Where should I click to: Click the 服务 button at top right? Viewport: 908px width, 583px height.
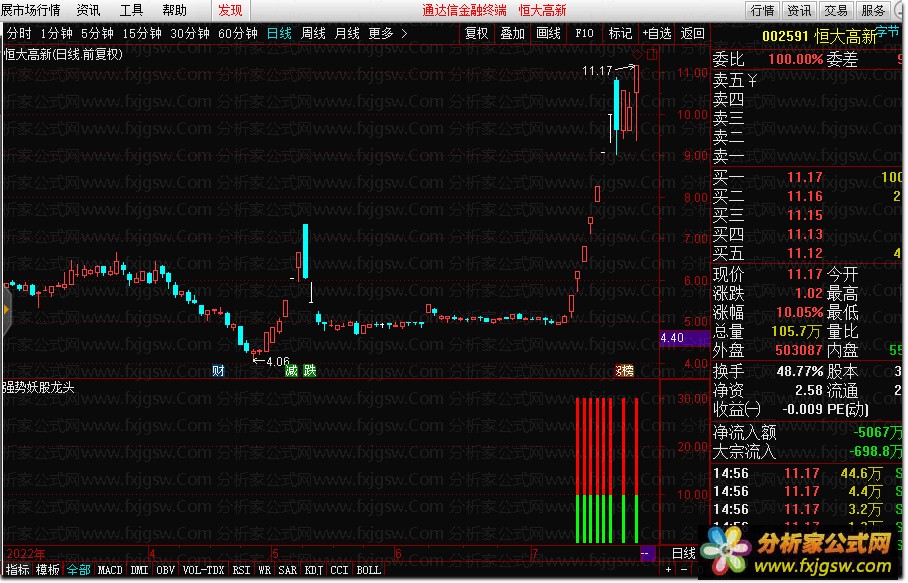pyautogui.click(x=873, y=10)
